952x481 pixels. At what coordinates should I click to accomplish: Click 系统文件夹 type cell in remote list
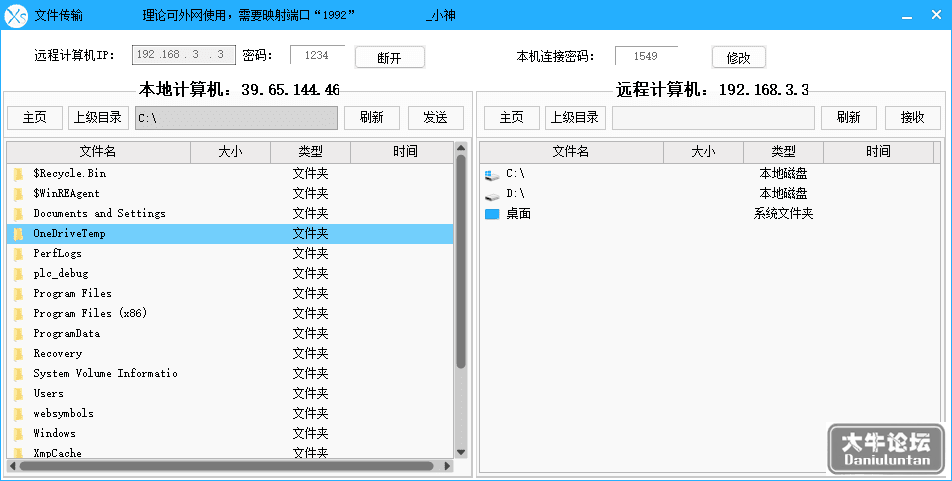[x=783, y=214]
